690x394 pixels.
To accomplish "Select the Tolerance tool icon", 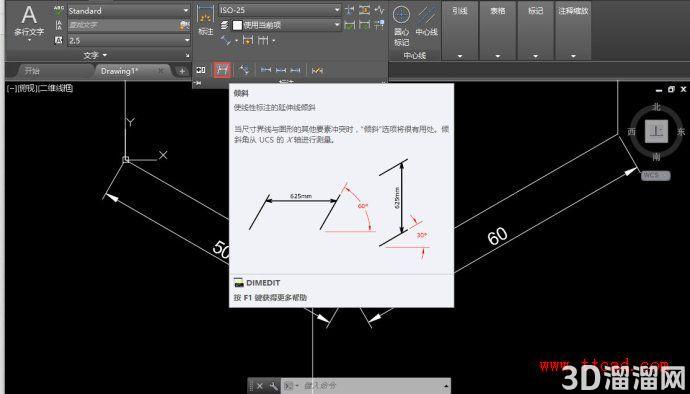I will click(x=201, y=70).
